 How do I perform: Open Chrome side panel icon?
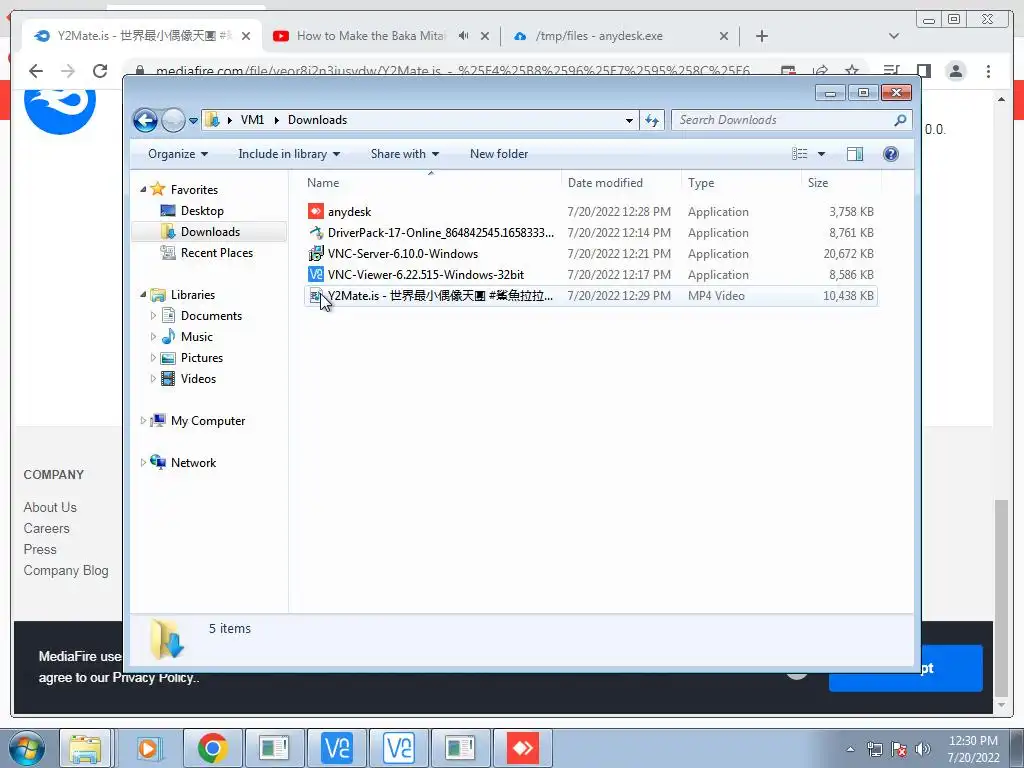click(923, 71)
